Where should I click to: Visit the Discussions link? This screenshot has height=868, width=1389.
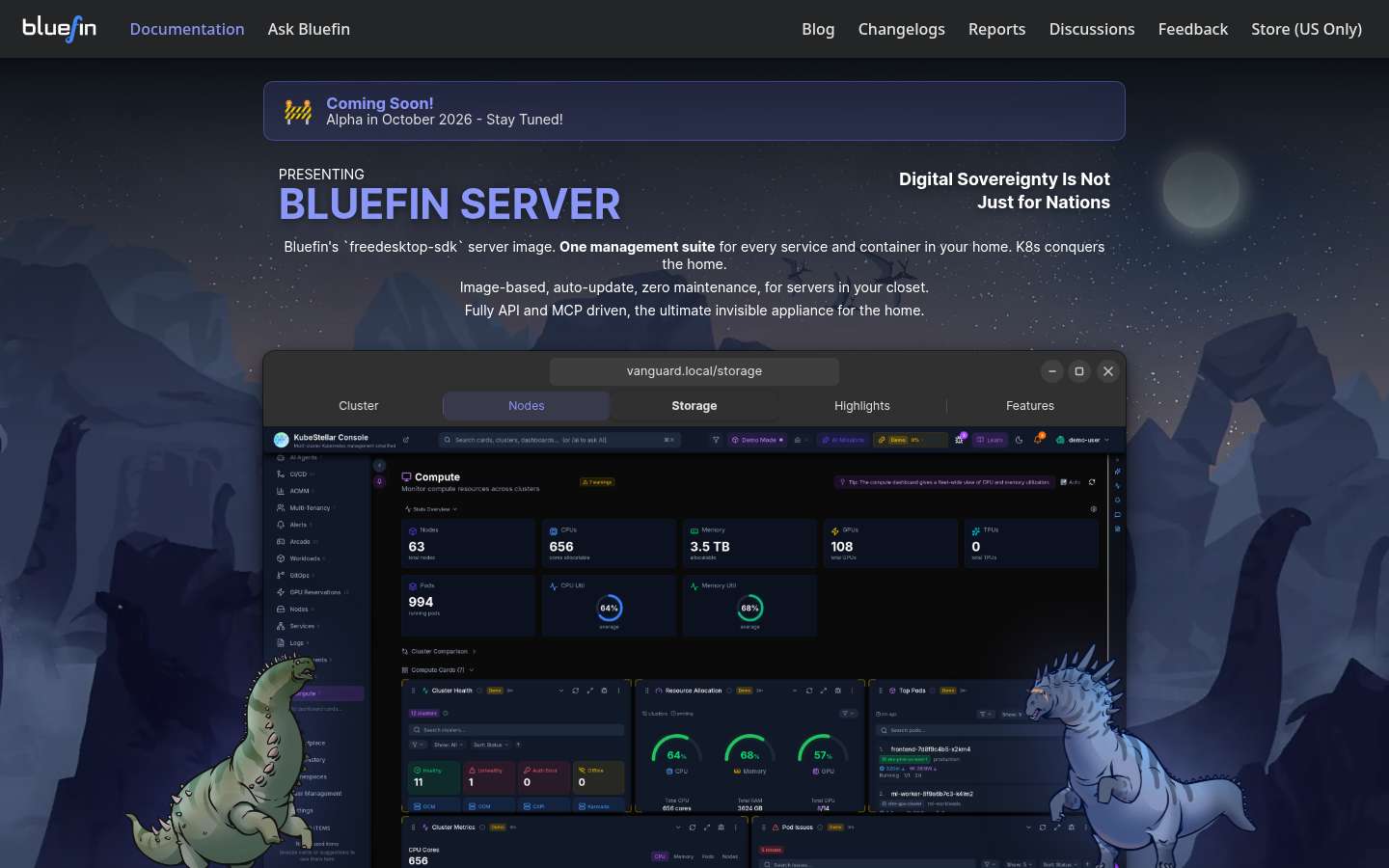click(1092, 29)
